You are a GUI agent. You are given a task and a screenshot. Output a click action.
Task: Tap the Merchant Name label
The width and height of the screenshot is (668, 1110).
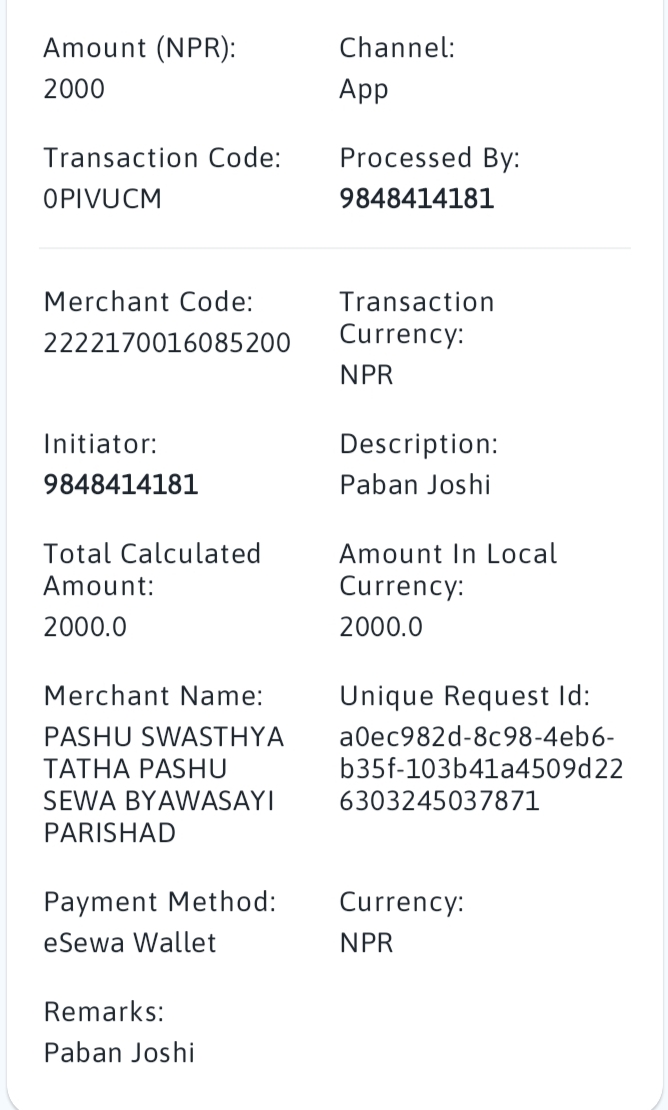pyautogui.click(x=153, y=696)
